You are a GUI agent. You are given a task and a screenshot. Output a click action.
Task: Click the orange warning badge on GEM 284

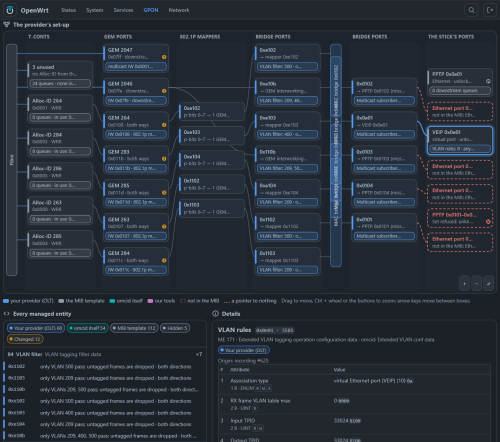click(164, 260)
